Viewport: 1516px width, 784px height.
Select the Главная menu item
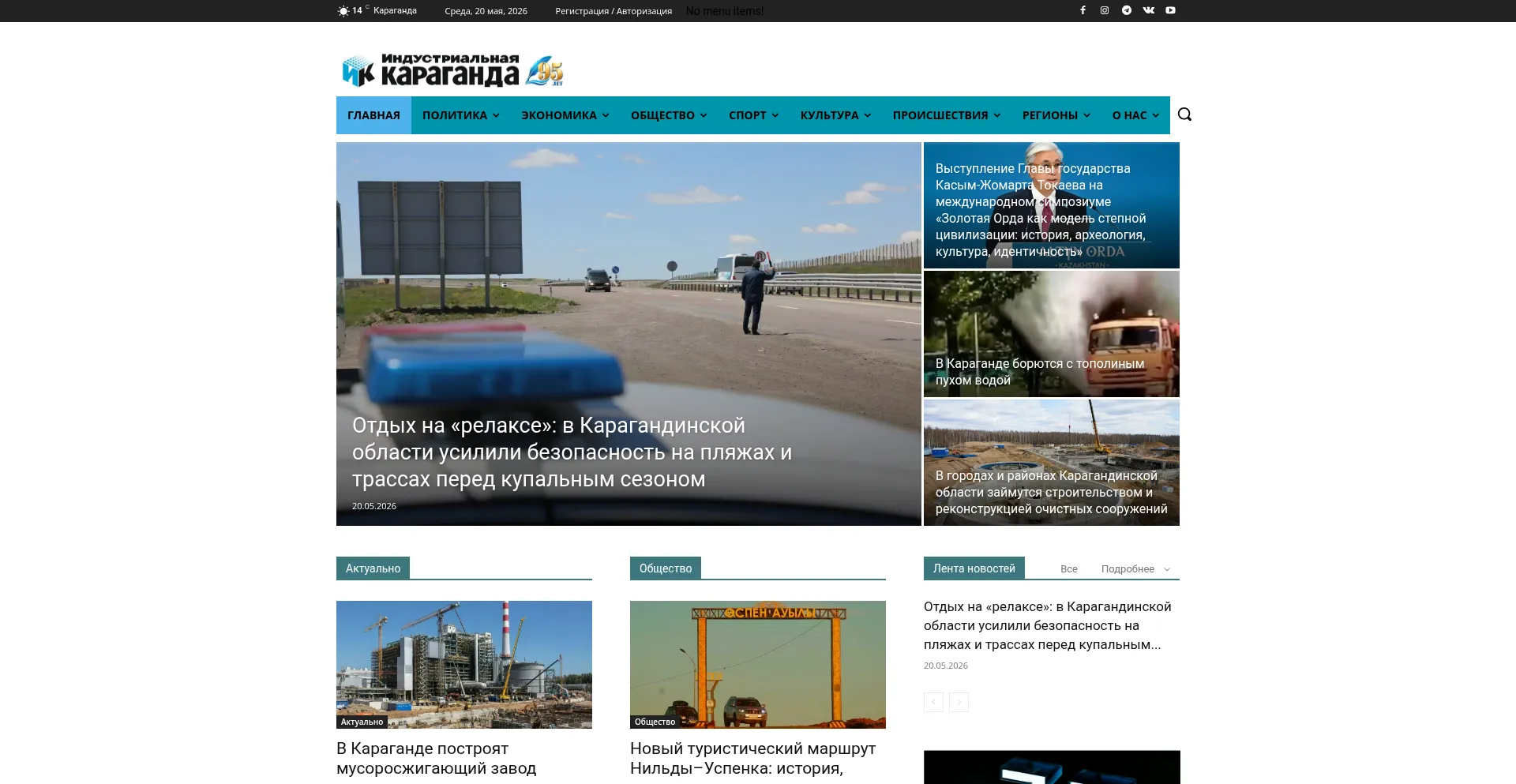coord(373,115)
